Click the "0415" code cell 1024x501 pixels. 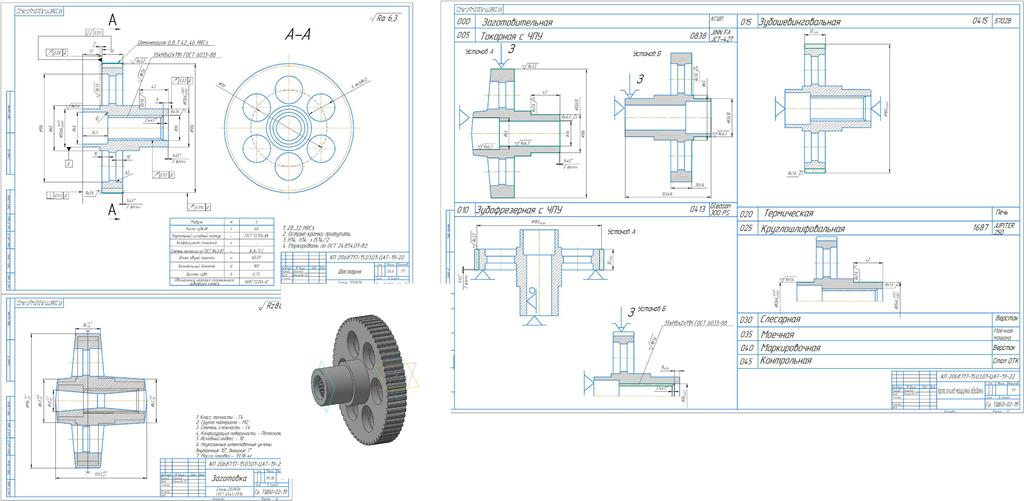(x=980, y=22)
